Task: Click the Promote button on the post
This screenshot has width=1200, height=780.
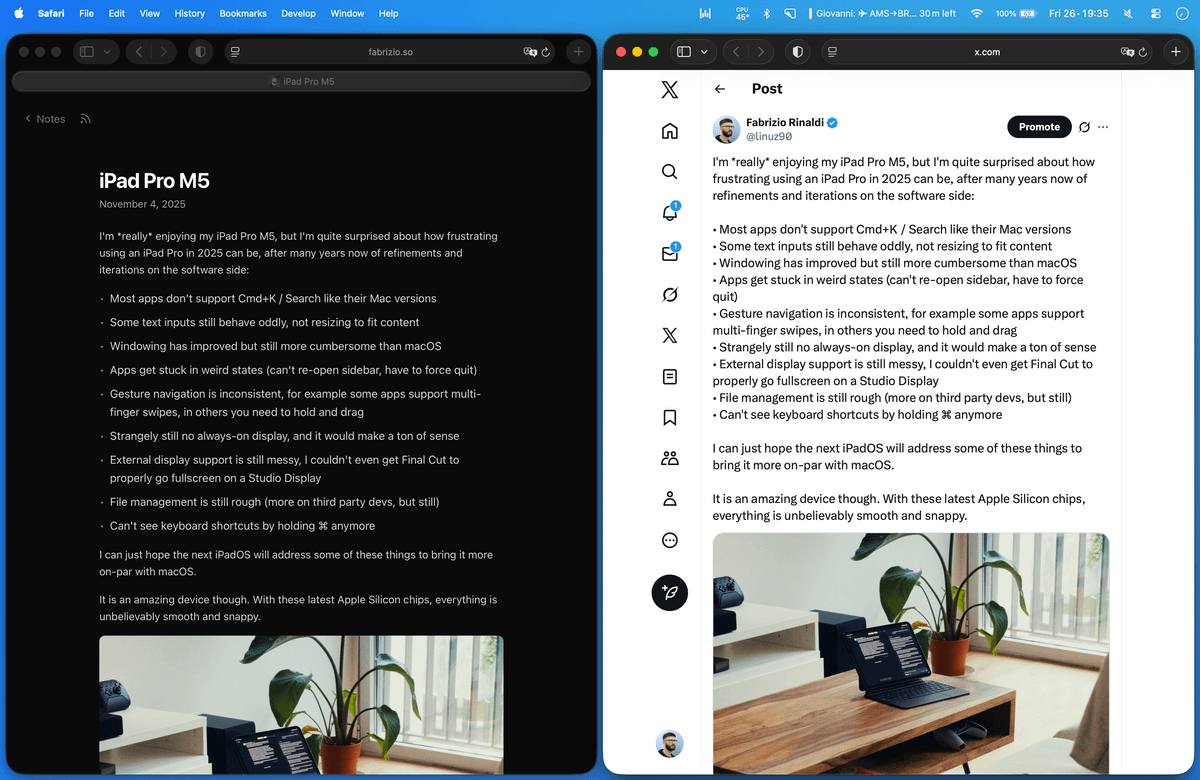Action: pos(1039,127)
